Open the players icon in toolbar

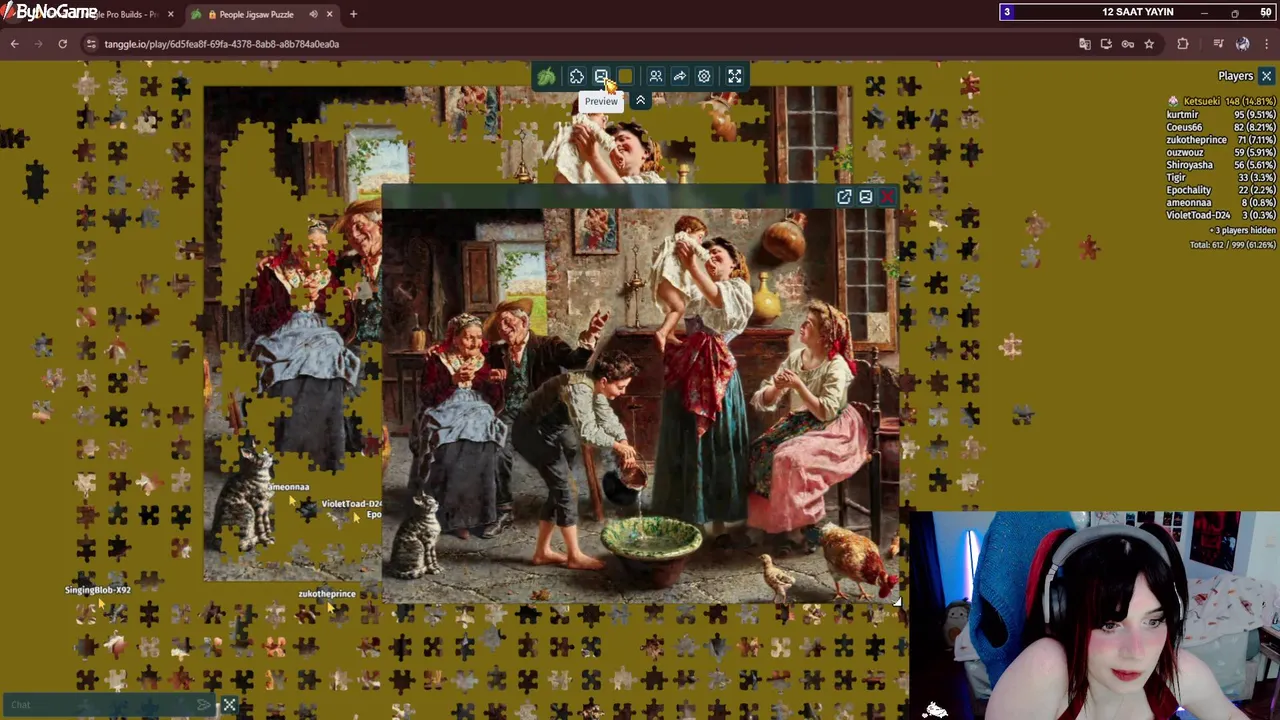656,76
